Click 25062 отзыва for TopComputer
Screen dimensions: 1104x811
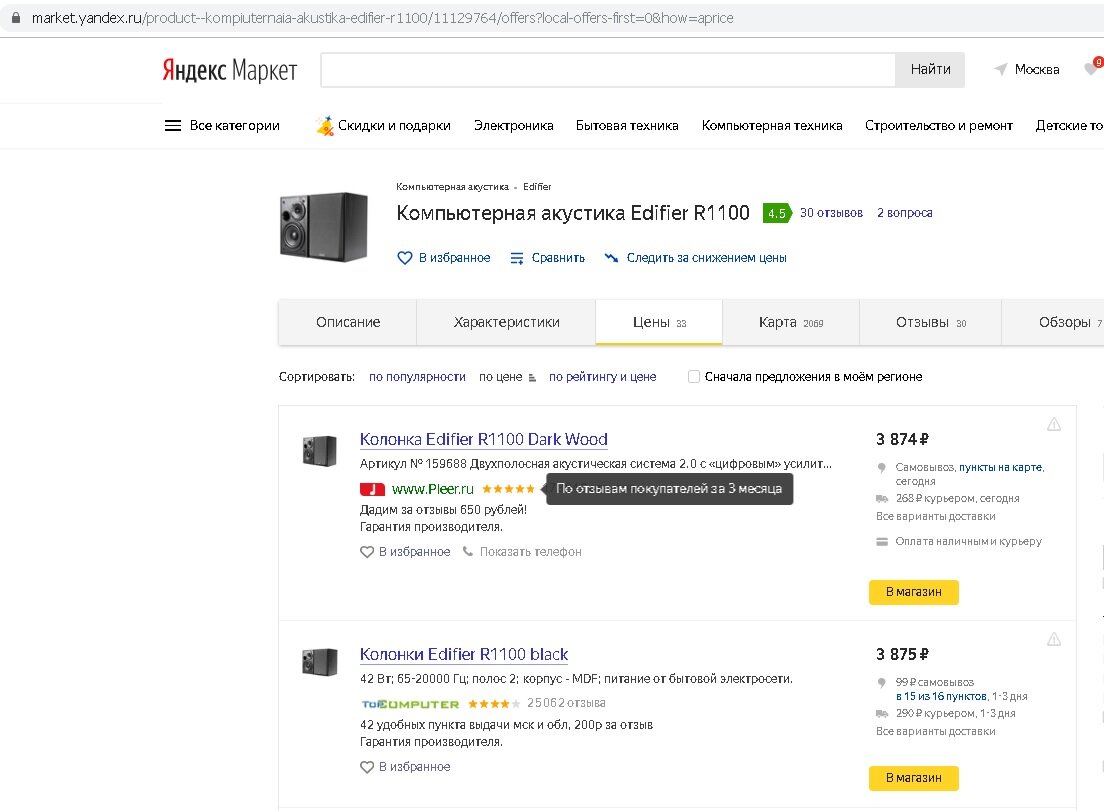pyautogui.click(x=566, y=703)
